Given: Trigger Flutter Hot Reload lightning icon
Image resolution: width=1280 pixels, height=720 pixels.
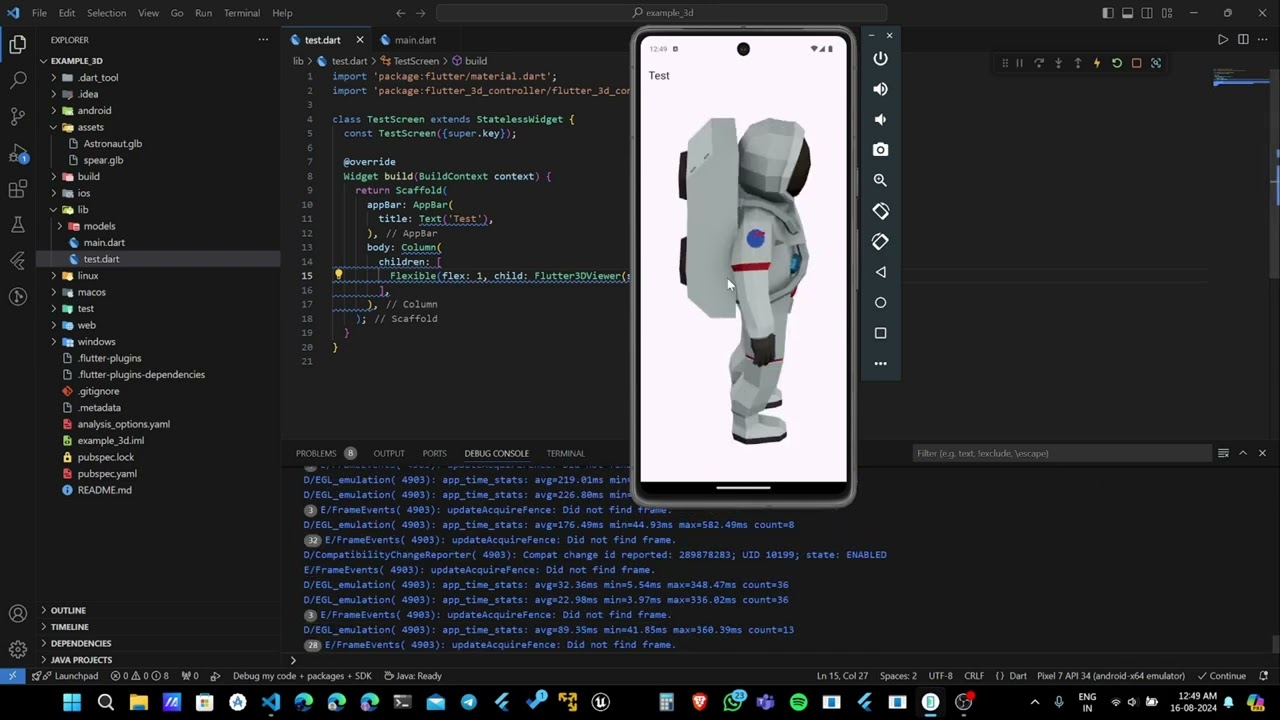Looking at the screenshot, I should tap(1097, 63).
